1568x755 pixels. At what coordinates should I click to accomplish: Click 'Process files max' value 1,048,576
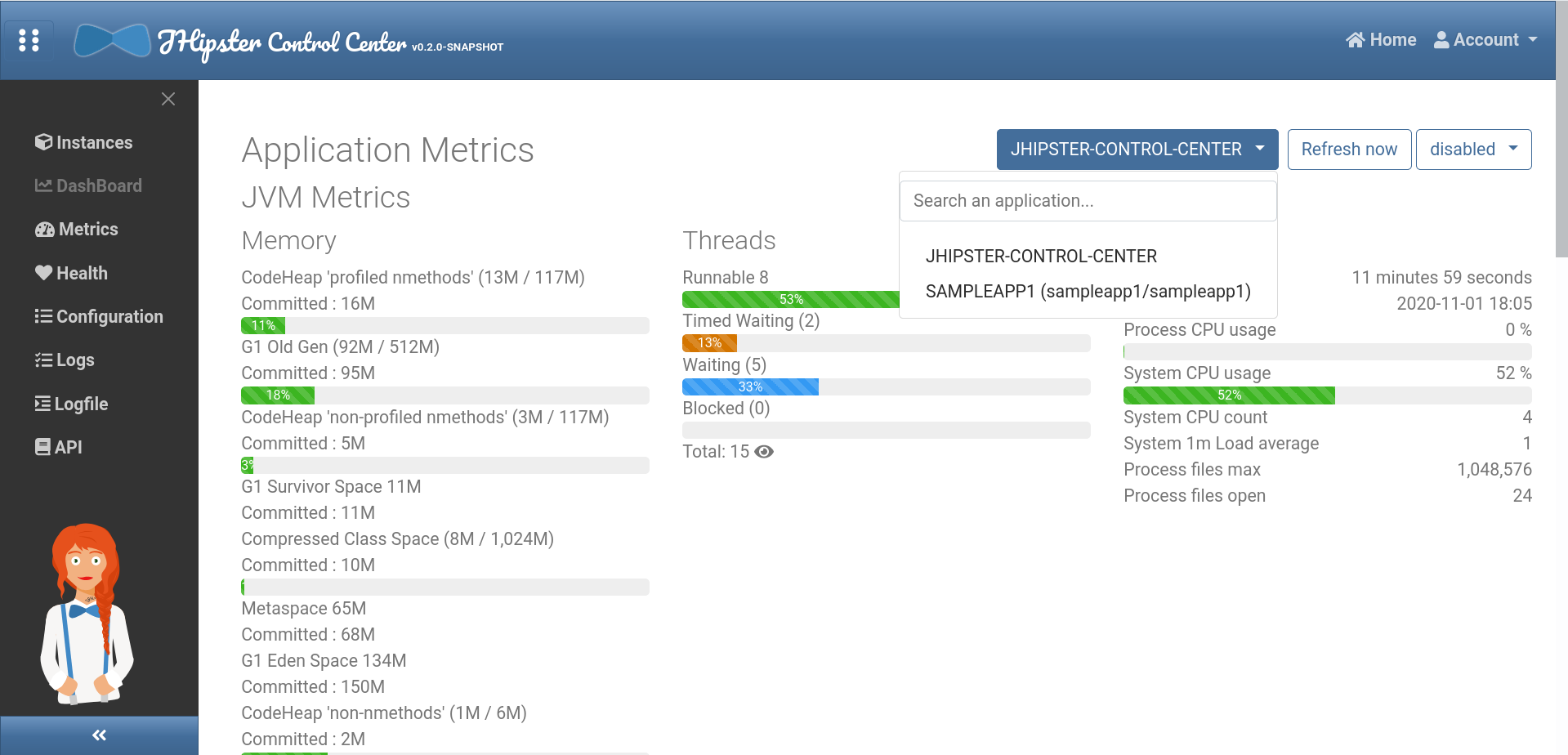(1494, 470)
